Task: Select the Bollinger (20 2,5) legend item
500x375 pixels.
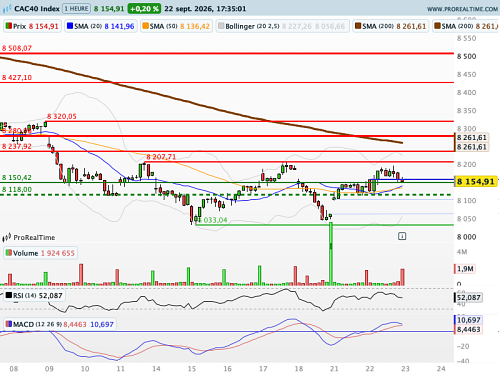Action: (283, 26)
